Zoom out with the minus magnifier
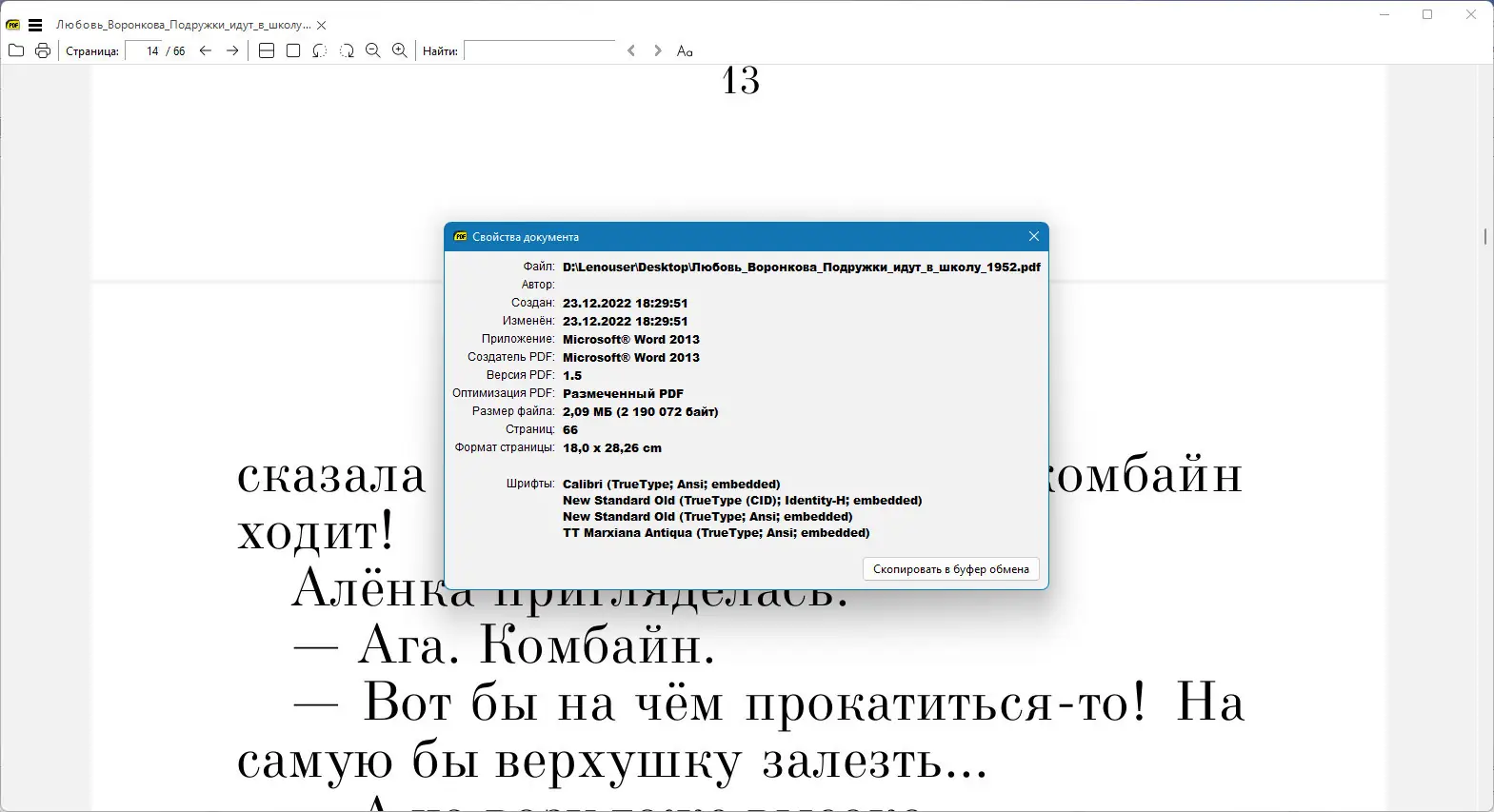1494x812 pixels. coord(373,50)
